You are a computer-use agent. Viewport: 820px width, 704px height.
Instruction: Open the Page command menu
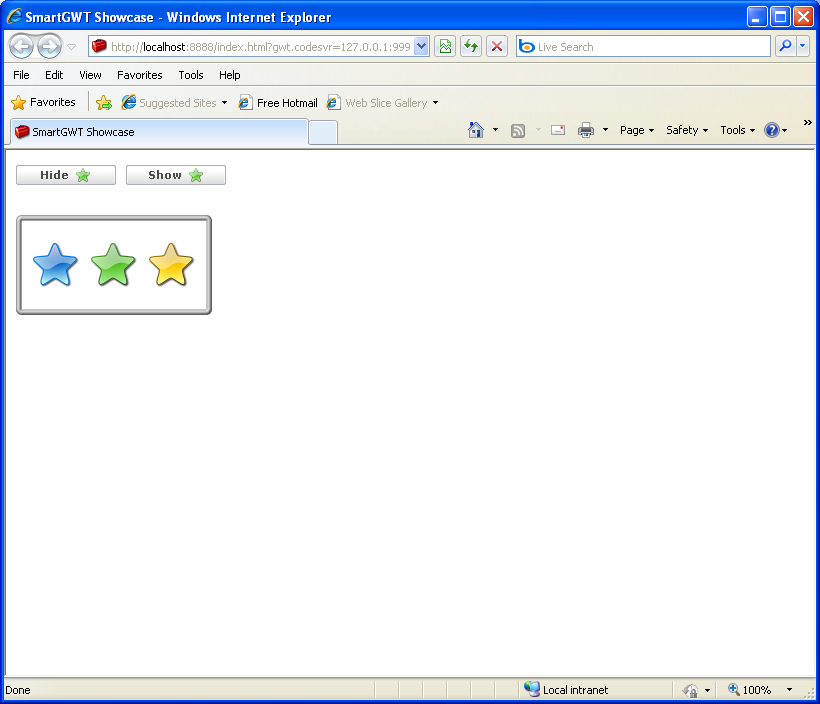[636, 130]
